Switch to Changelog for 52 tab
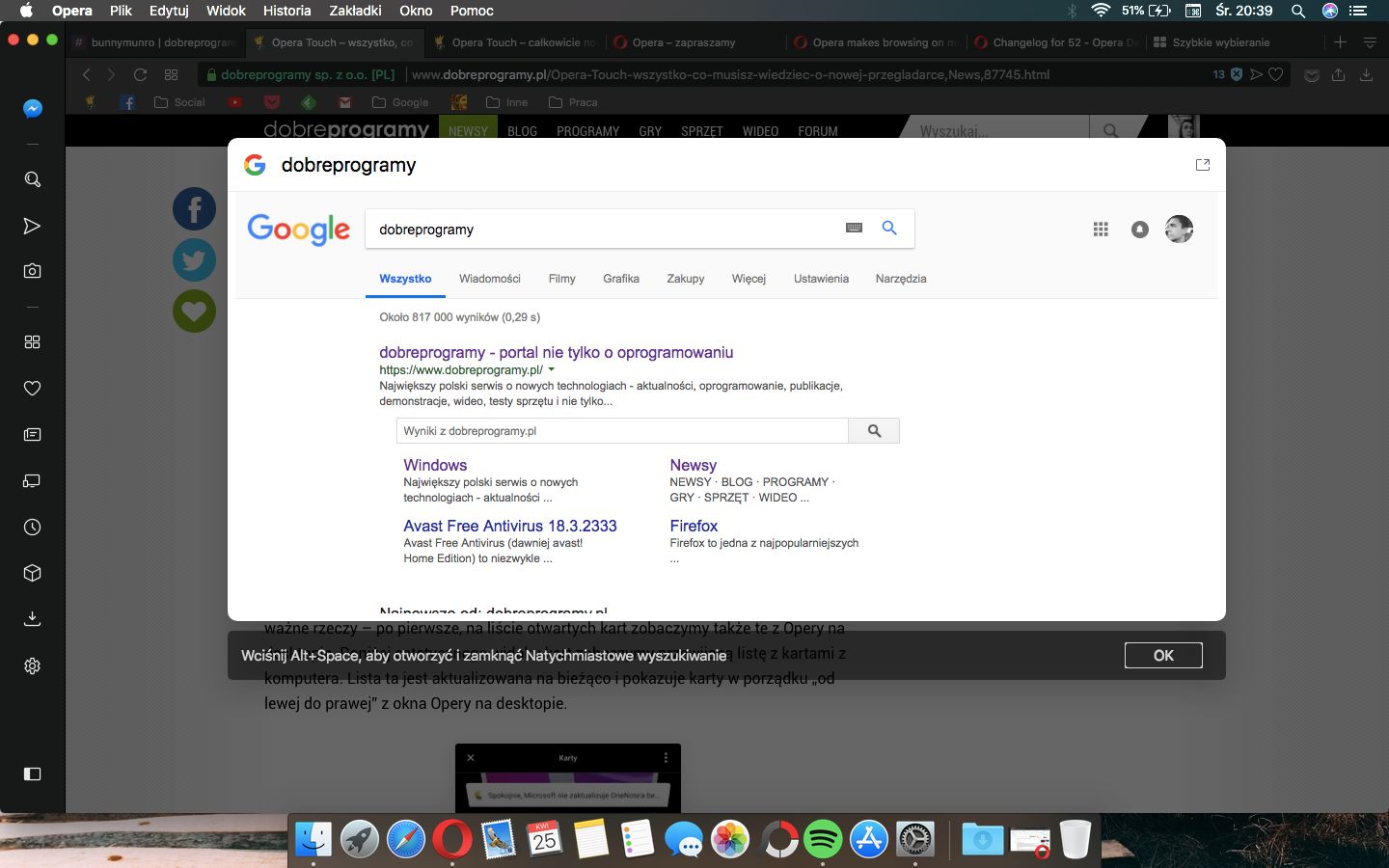Viewport: 1389px width, 868px height. tap(1057, 42)
